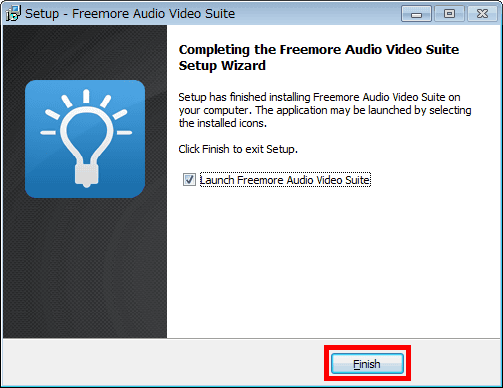Minimize the Setup window
The height and width of the screenshot is (388, 503).
coord(416,14)
